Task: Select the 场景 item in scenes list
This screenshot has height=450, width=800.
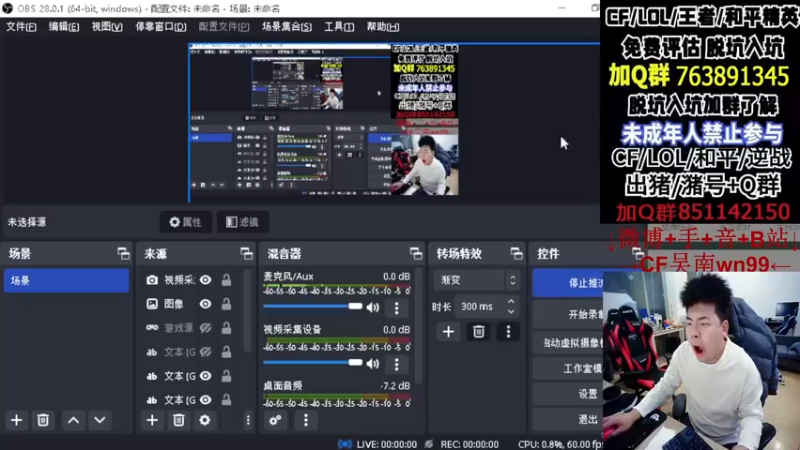Action: 66,281
